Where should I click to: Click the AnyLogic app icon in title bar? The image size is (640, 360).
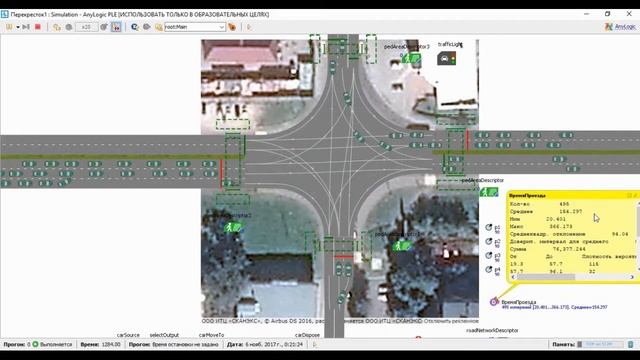point(4,14)
